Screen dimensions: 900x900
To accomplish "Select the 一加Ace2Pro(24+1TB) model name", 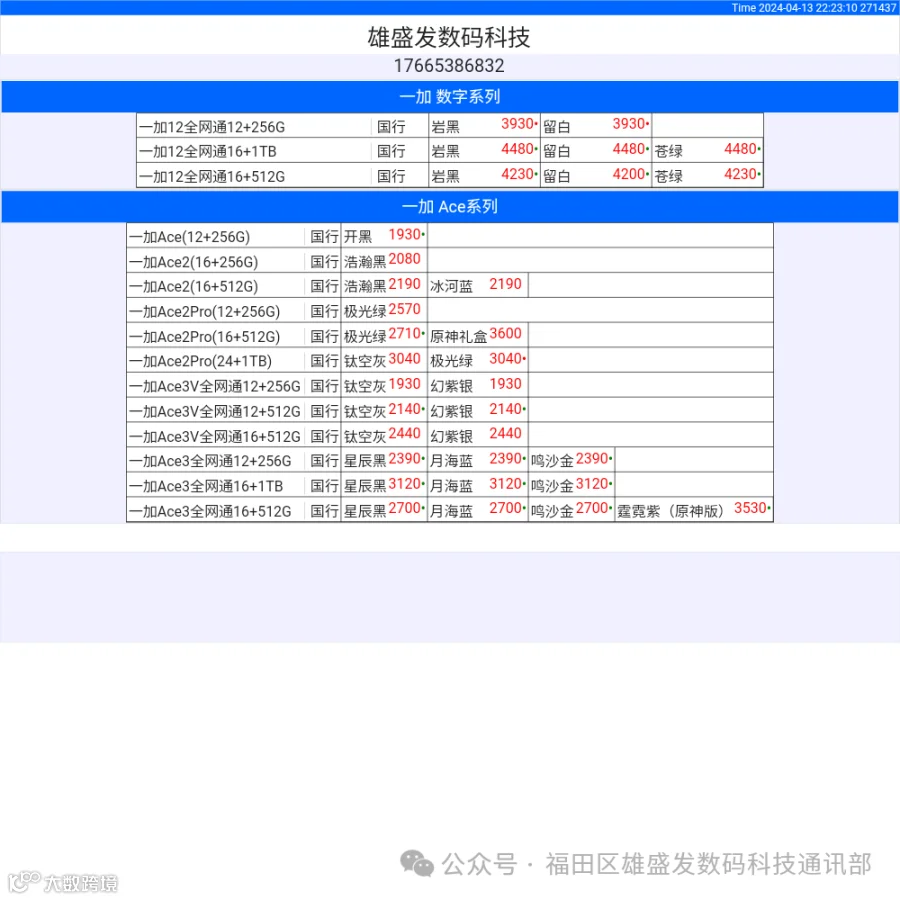I will (x=200, y=362).
